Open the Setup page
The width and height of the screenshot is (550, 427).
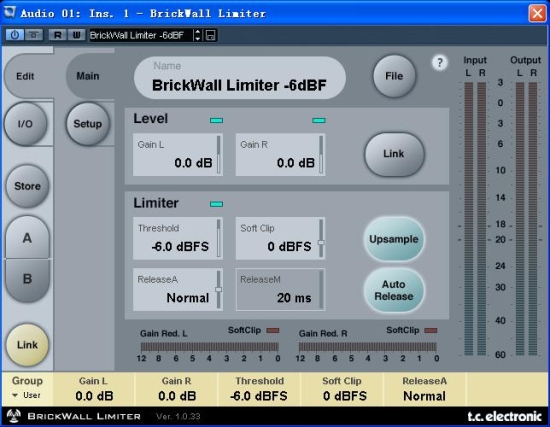point(88,124)
